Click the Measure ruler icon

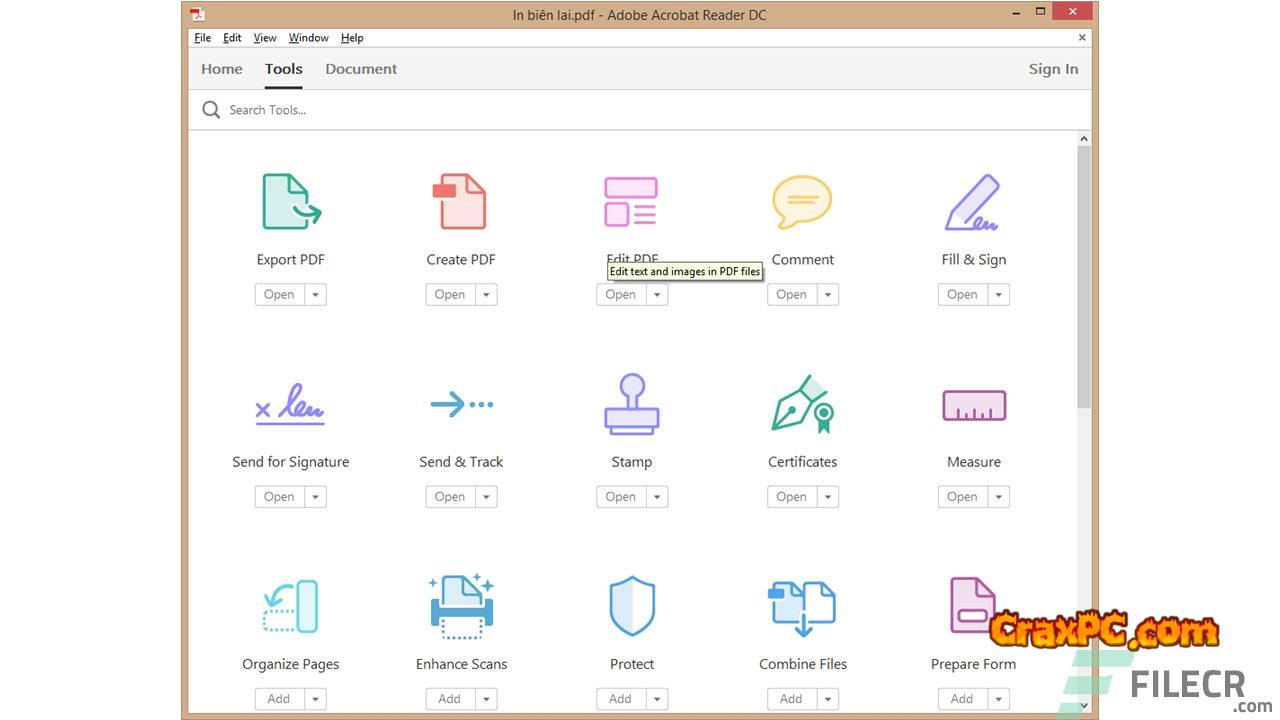973,405
